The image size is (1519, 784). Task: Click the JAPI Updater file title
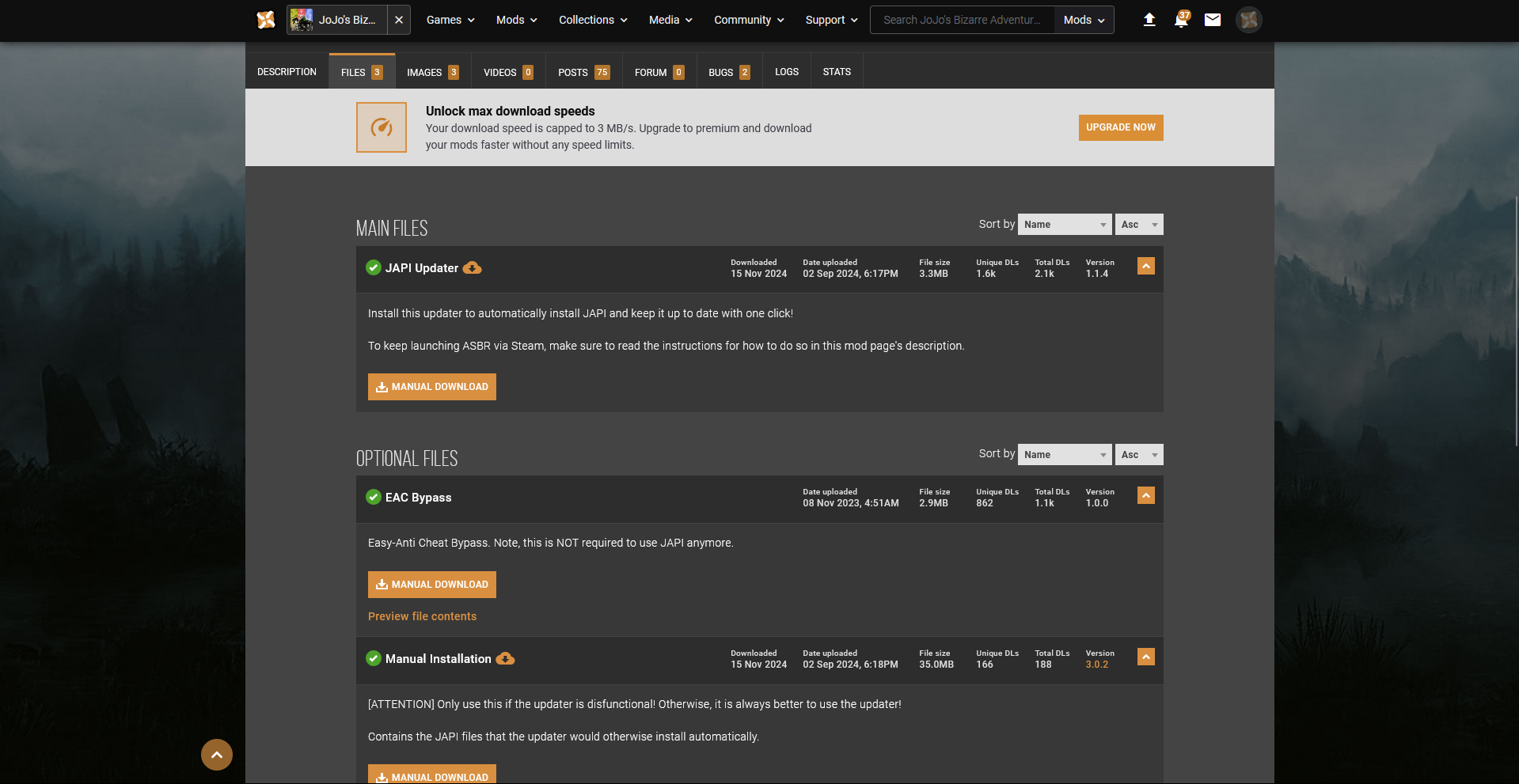click(422, 268)
